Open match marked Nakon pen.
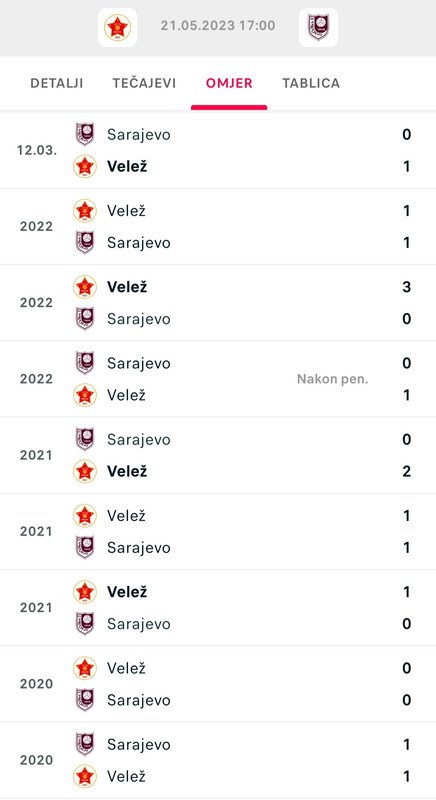The height and width of the screenshot is (800, 436). [218, 379]
